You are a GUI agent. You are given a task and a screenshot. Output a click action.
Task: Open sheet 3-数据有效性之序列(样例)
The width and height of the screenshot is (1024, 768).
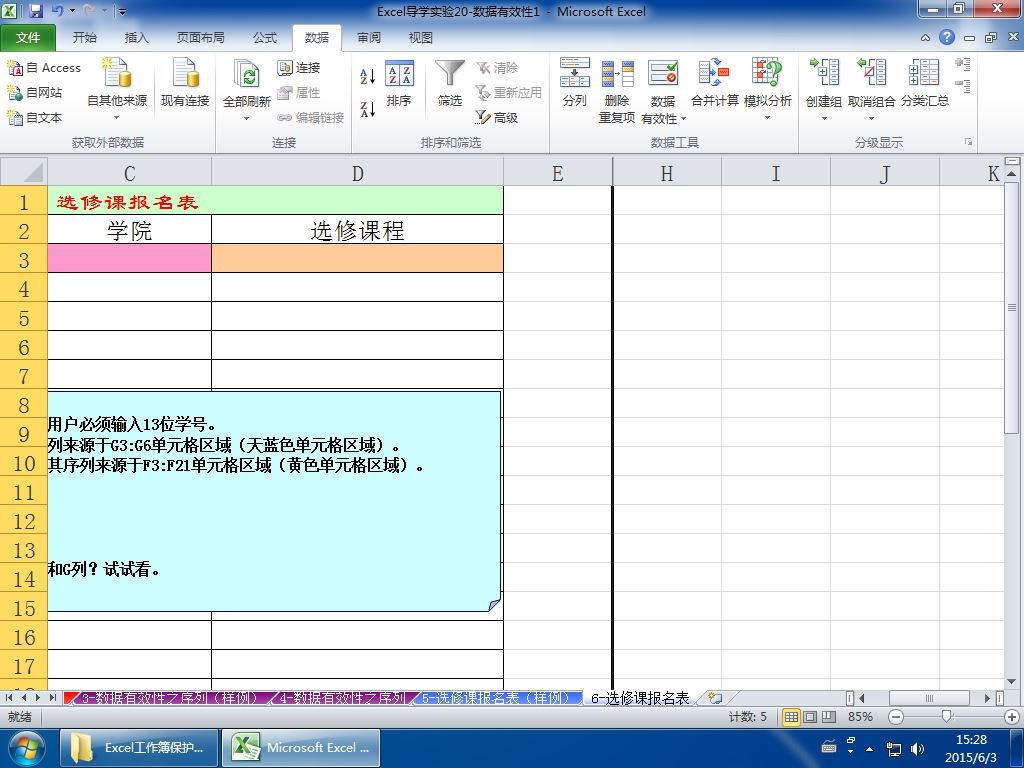click(170, 698)
